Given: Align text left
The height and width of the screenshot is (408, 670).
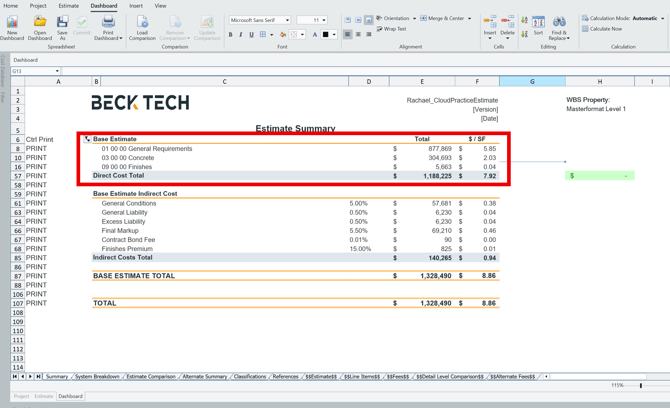Looking at the screenshot, I should [348, 35].
